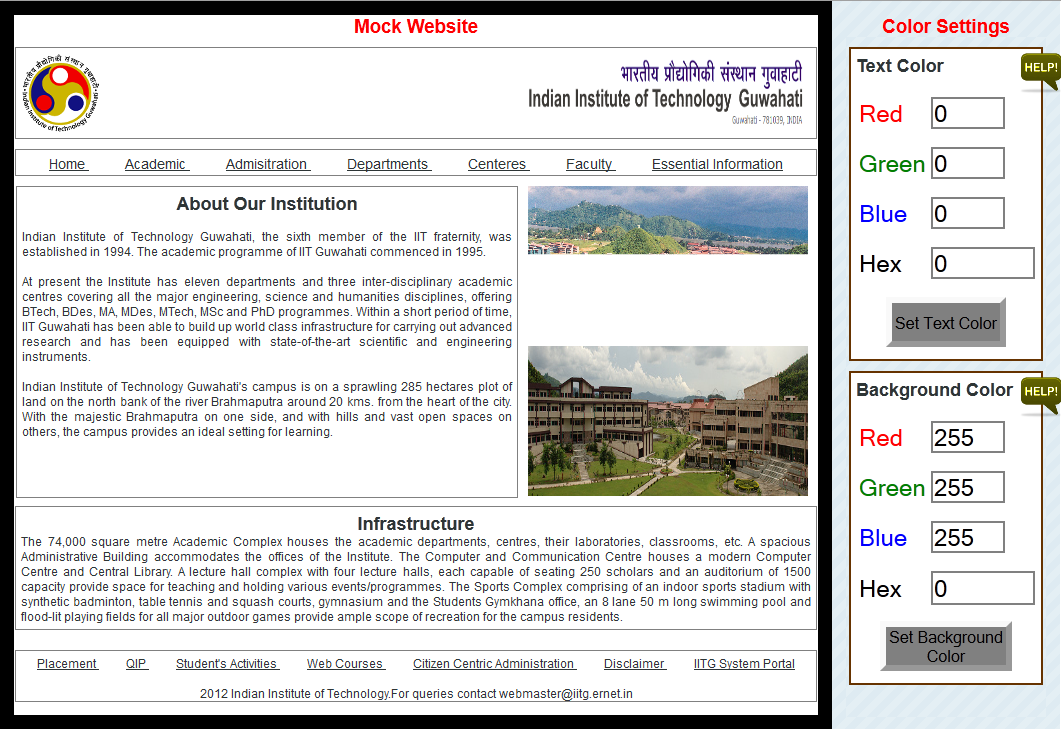
Task: Click the Text Color panel heading
Action: tap(900, 66)
